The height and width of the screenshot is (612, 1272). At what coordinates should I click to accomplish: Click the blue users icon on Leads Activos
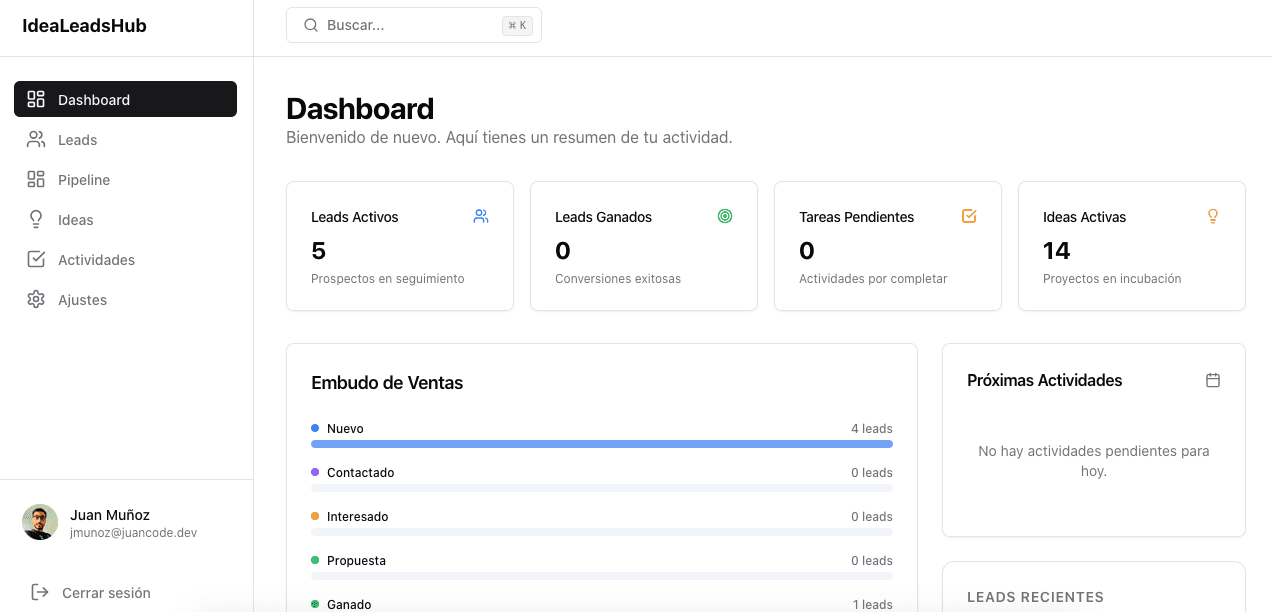pyautogui.click(x=481, y=216)
